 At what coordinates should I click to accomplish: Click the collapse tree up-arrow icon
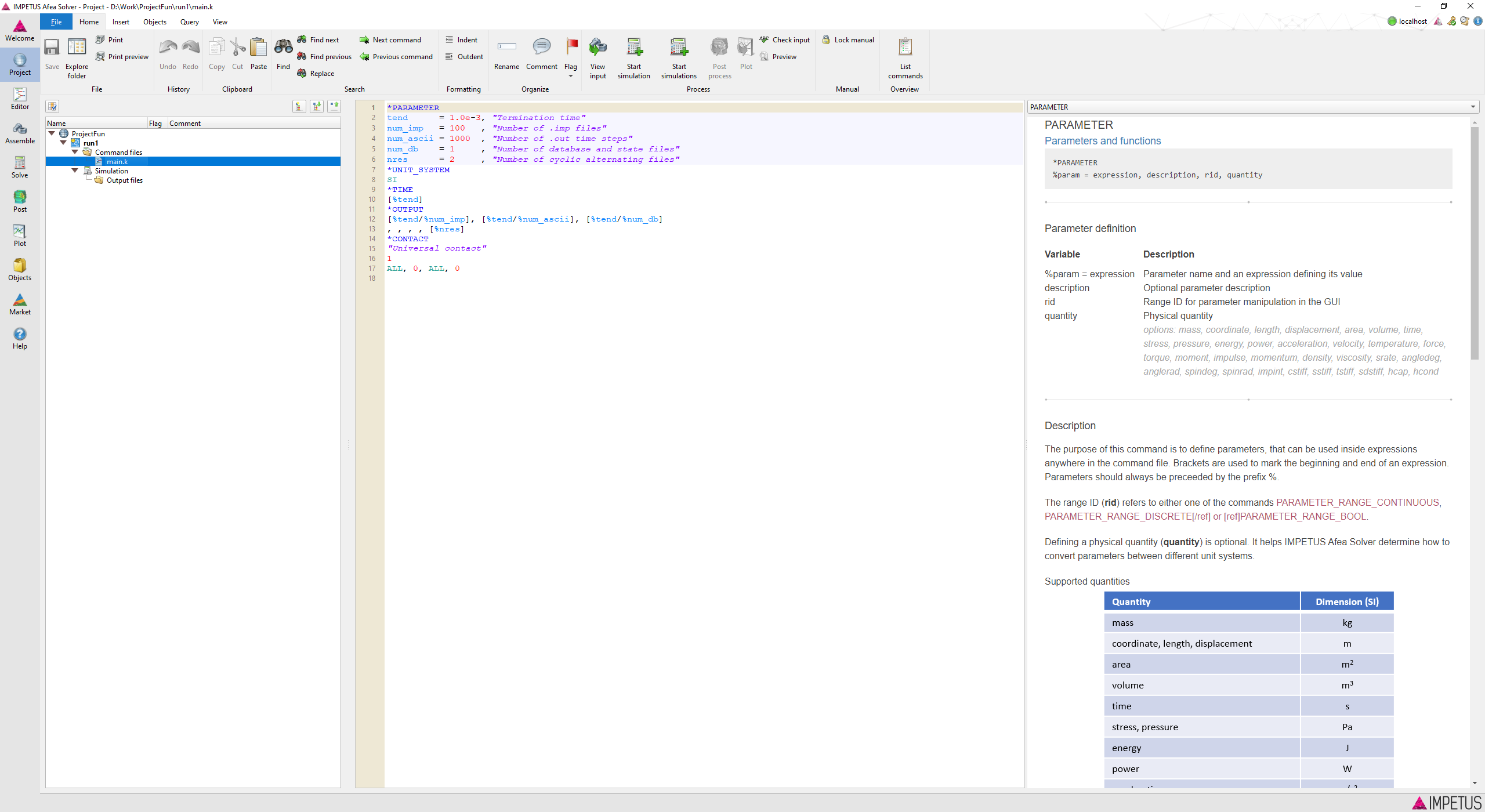(334, 106)
